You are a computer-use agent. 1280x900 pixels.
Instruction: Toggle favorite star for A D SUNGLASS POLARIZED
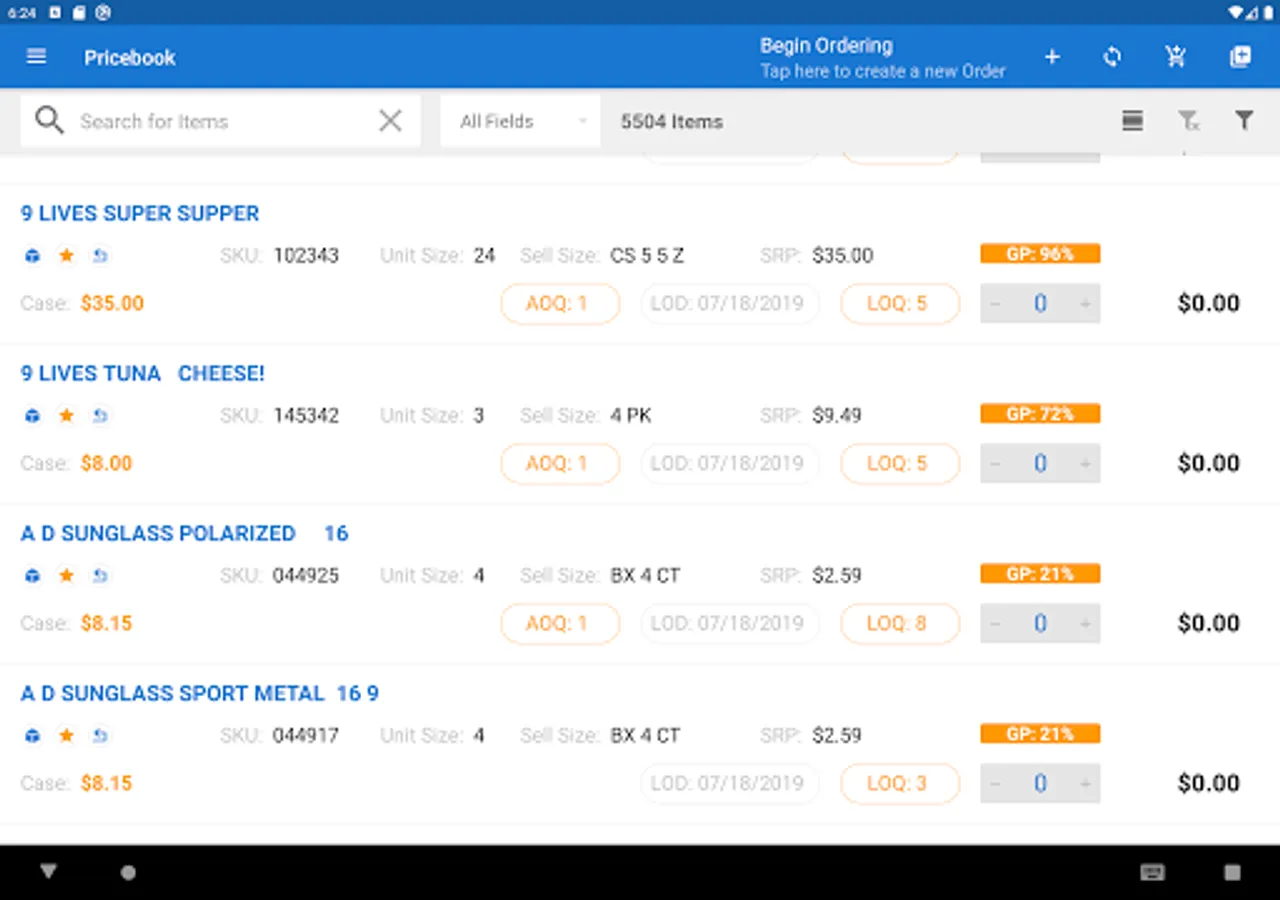[x=66, y=576]
